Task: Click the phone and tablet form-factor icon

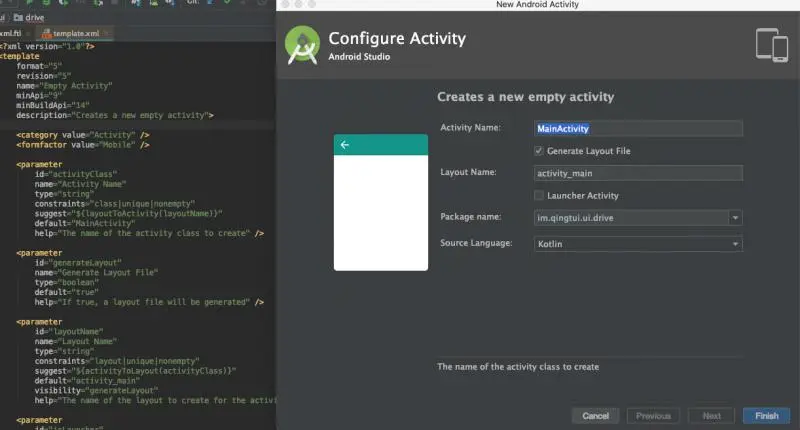Action: pyautogui.click(x=772, y=45)
